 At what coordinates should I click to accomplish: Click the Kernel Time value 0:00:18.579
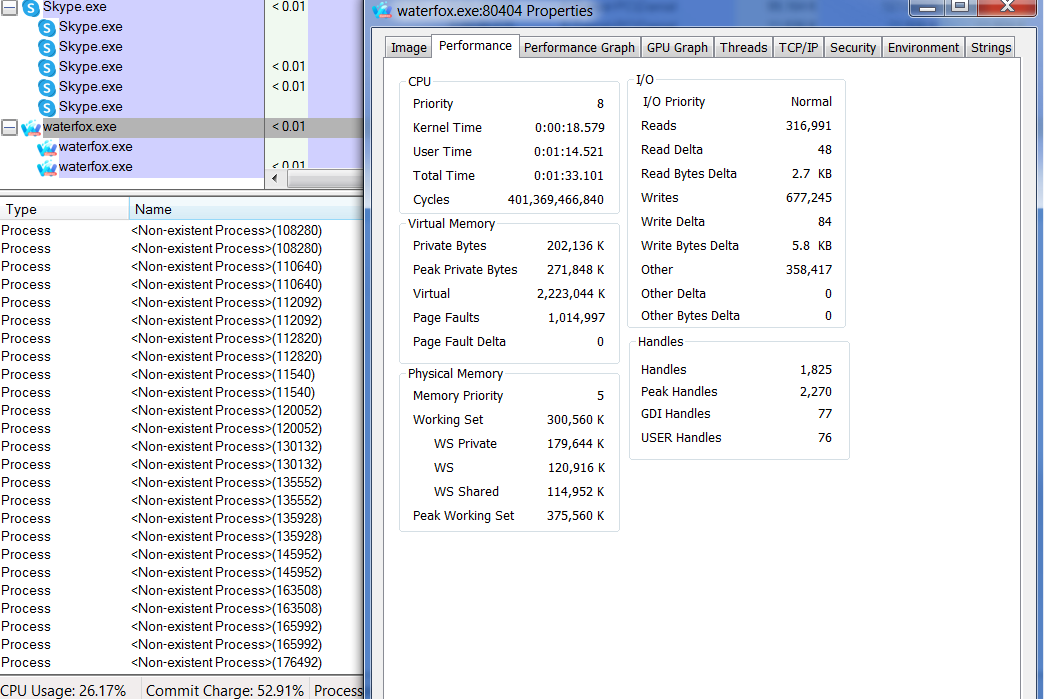click(570, 128)
